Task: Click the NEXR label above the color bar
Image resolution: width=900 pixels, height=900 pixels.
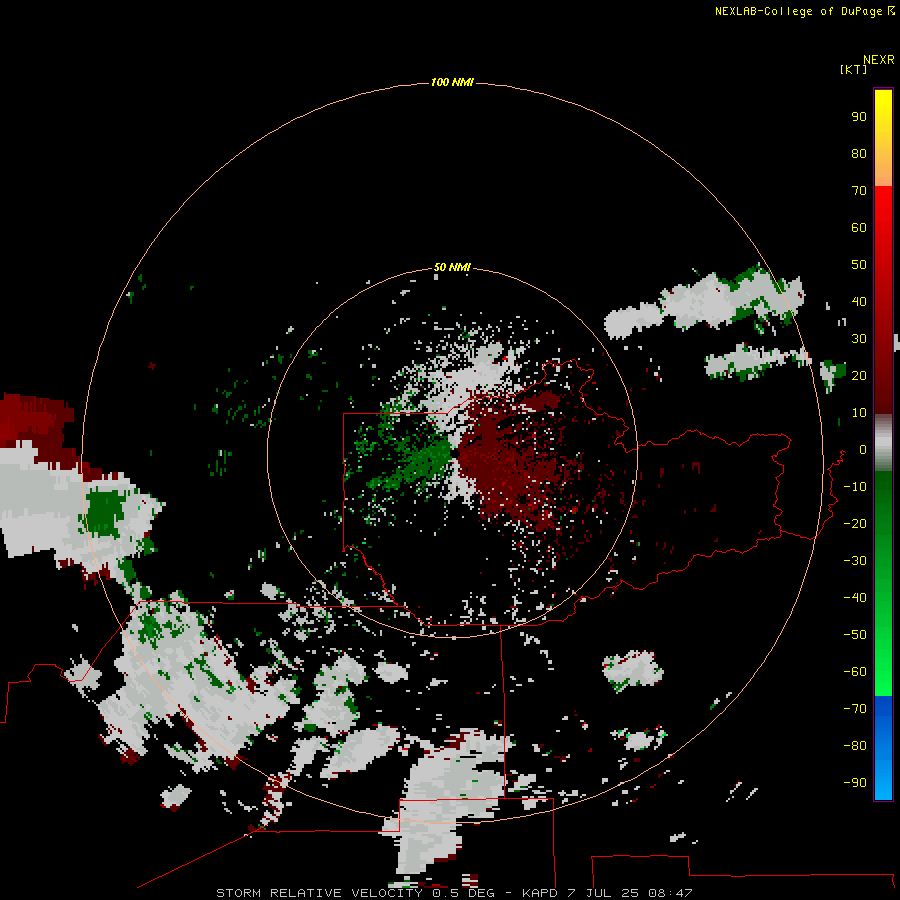Action: click(x=879, y=60)
